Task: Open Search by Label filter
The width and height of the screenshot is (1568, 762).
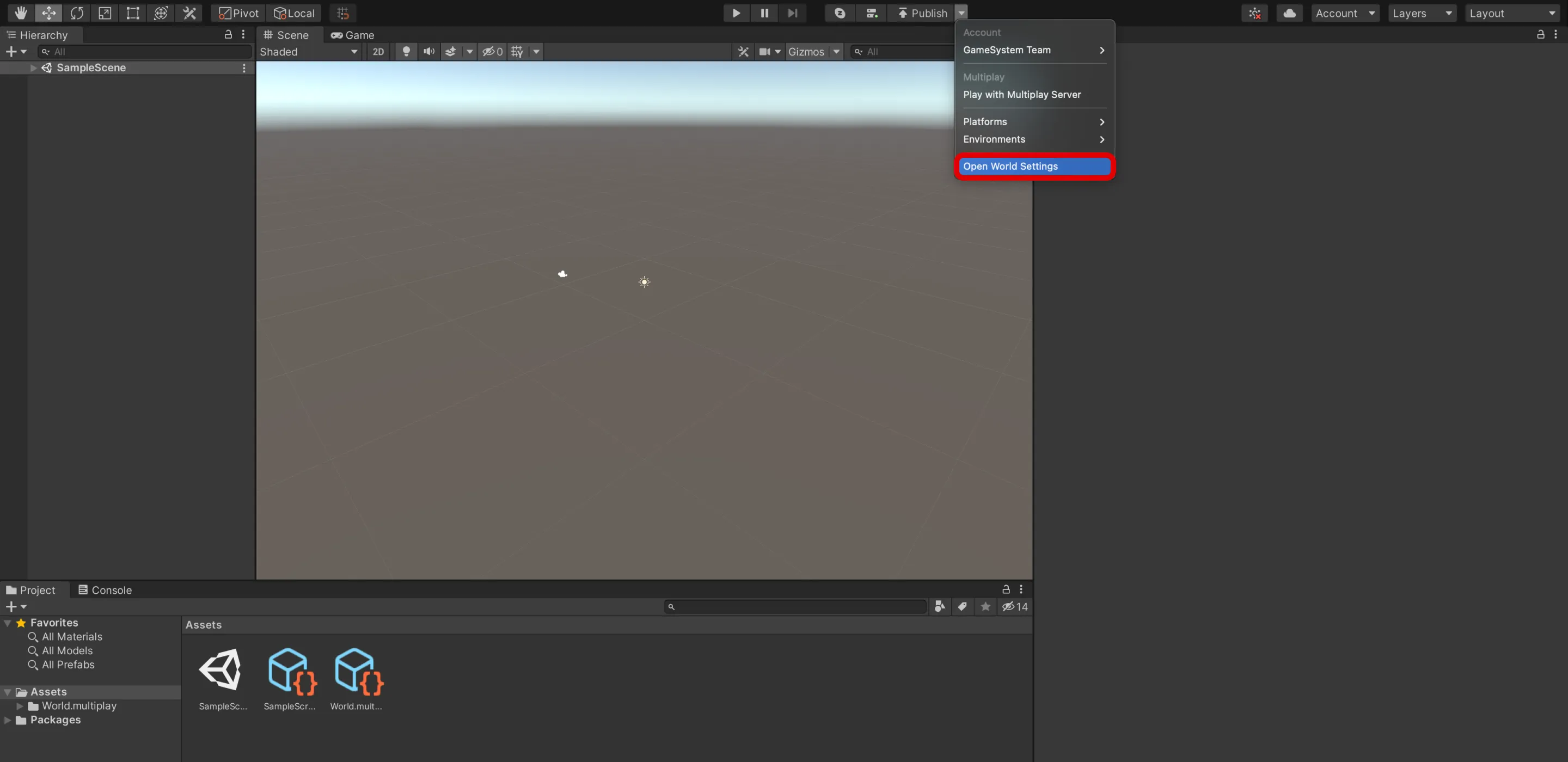Action: pyautogui.click(x=963, y=607)
